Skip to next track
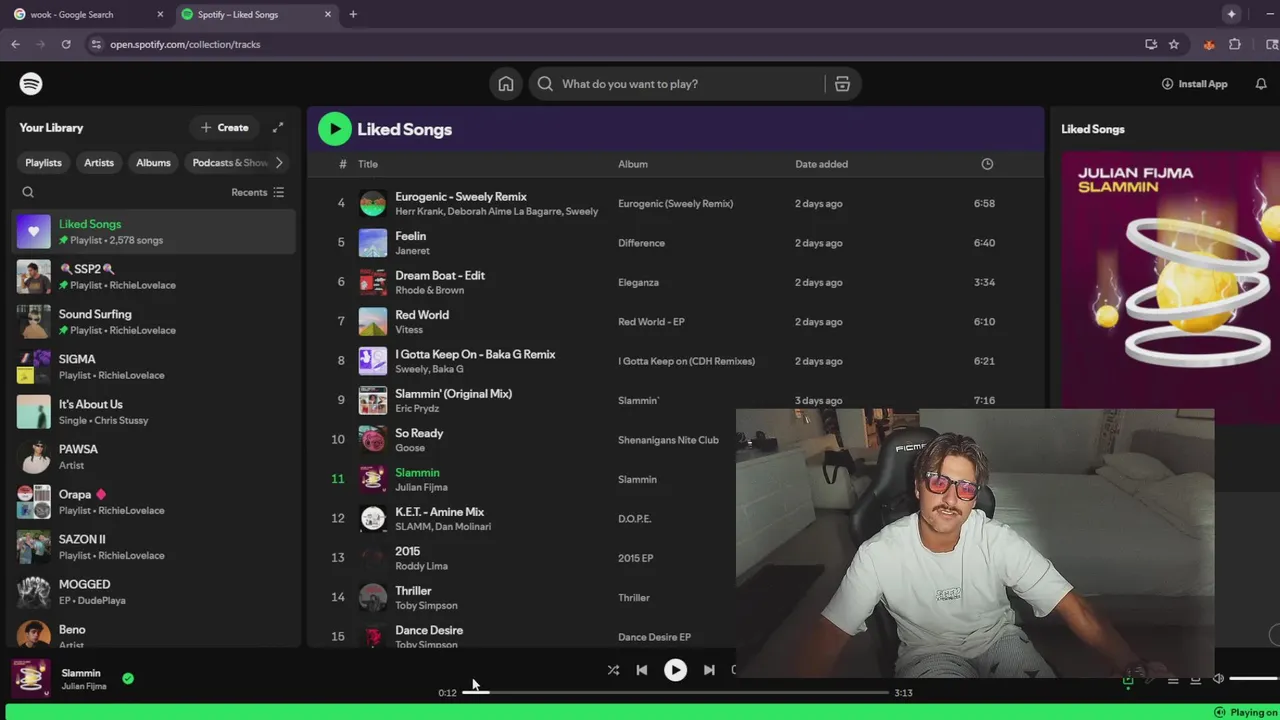The width and height of the screenshot is (1280, 720). point(709,670)
